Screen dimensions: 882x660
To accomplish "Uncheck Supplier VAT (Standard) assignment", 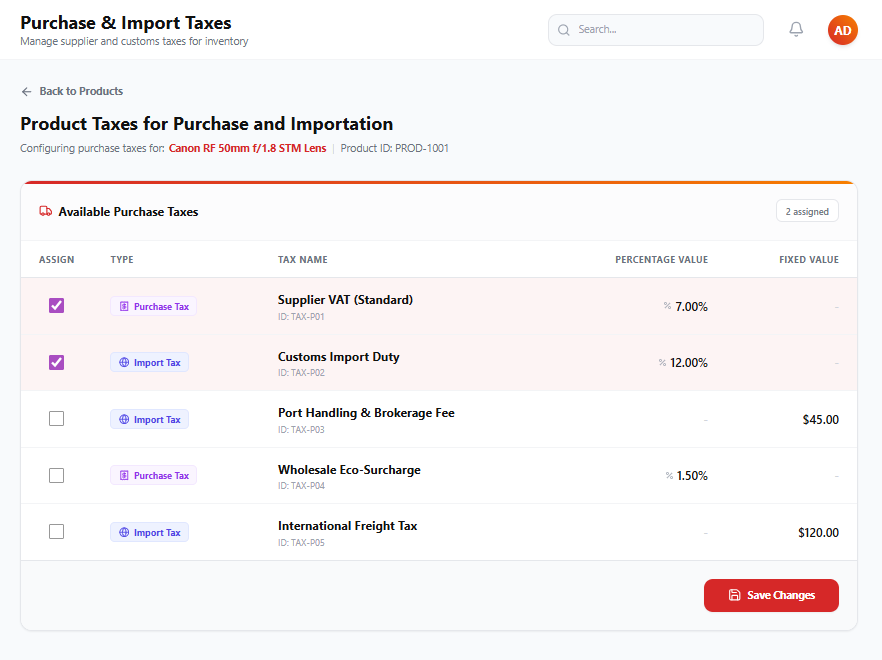I will [56, 306].
